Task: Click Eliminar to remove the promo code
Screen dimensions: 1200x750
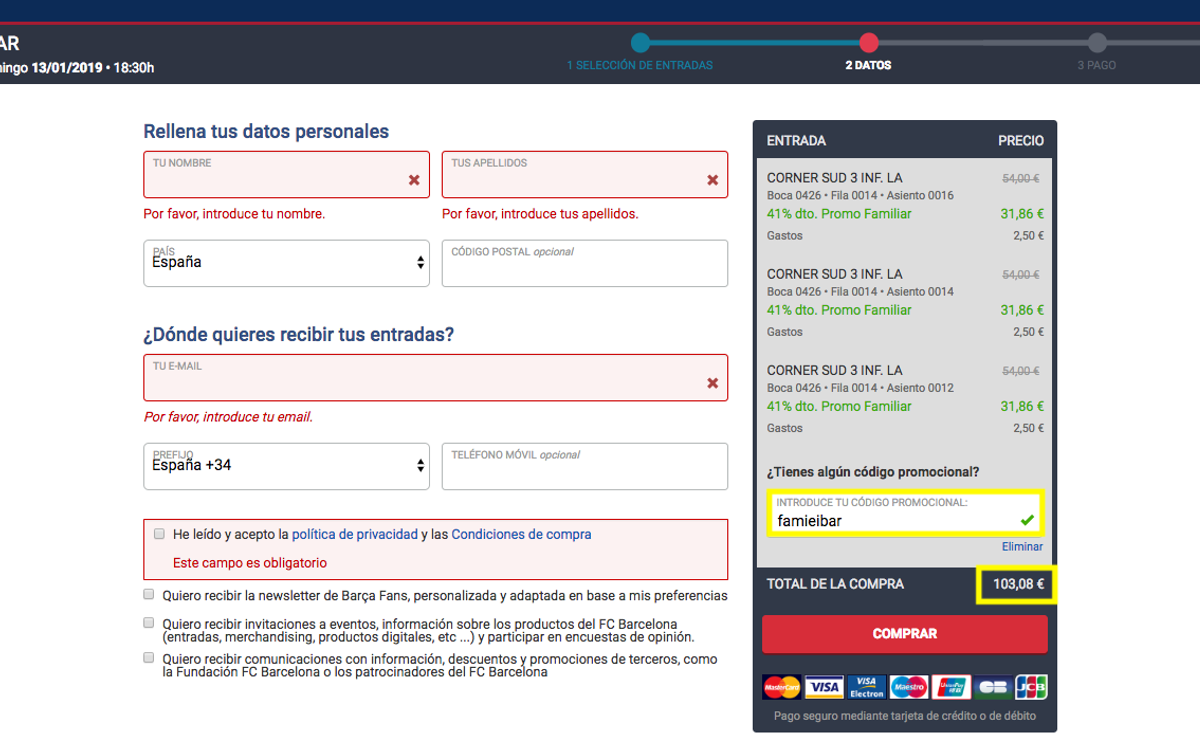Action: (x=1022, y=546)
